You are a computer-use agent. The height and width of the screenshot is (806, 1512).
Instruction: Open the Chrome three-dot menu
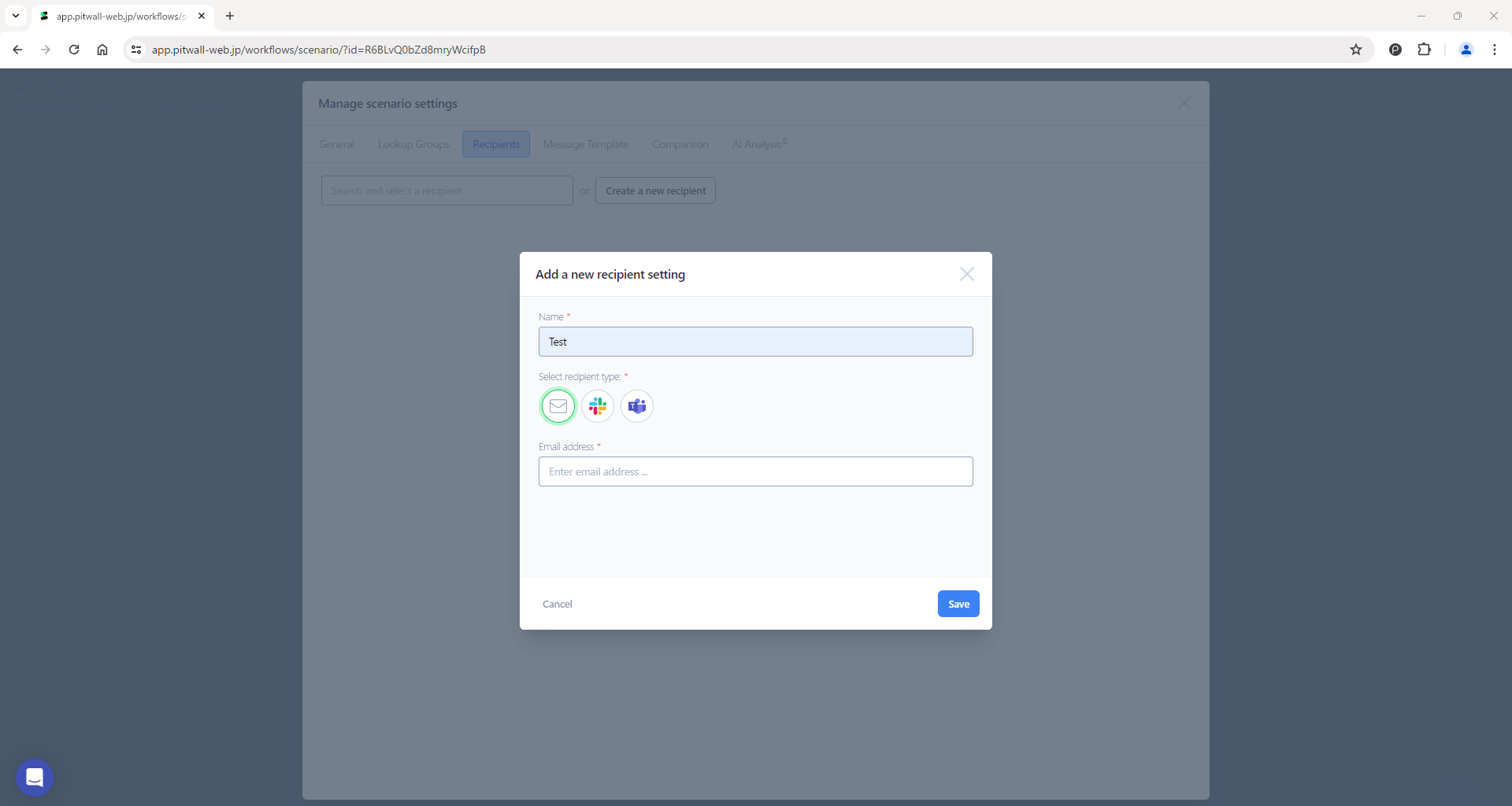(x=1494, y=50)
